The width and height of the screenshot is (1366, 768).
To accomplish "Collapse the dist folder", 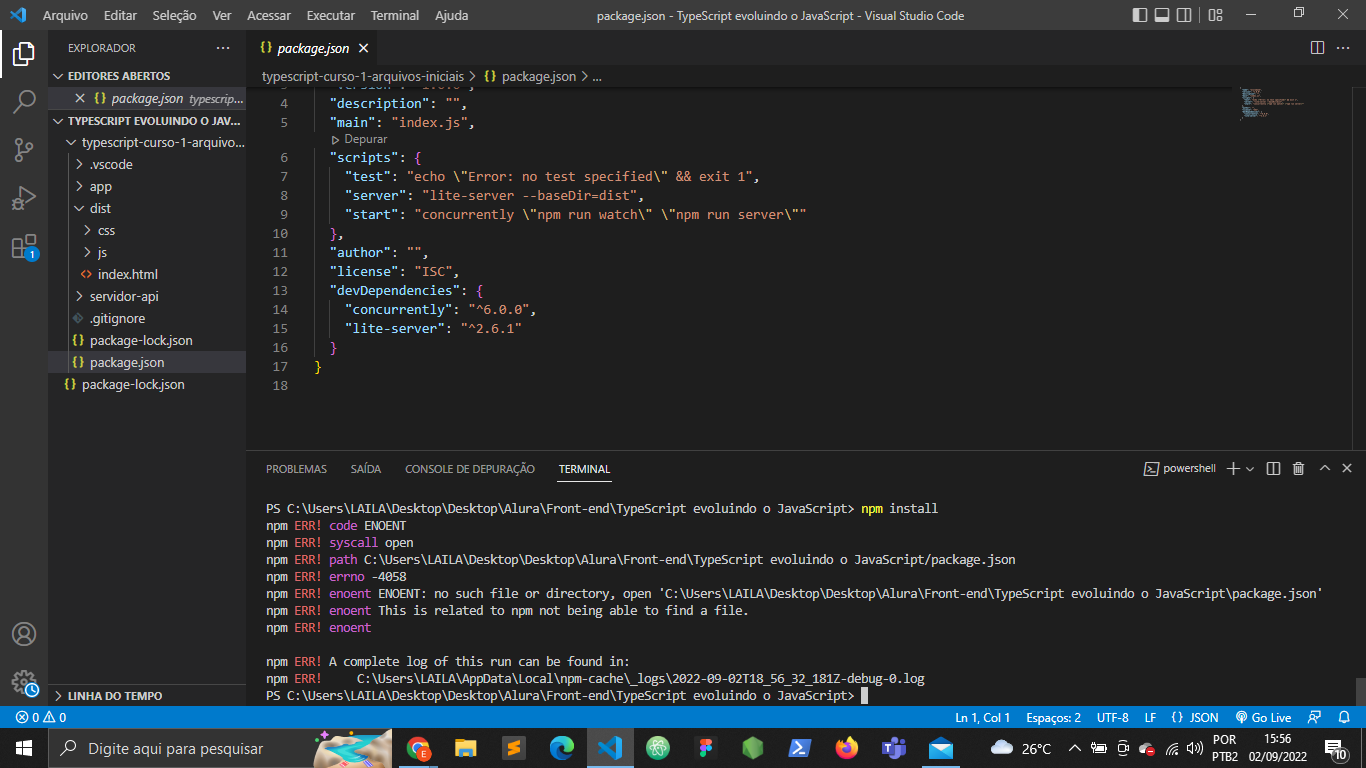I will [x=148, y=208].
